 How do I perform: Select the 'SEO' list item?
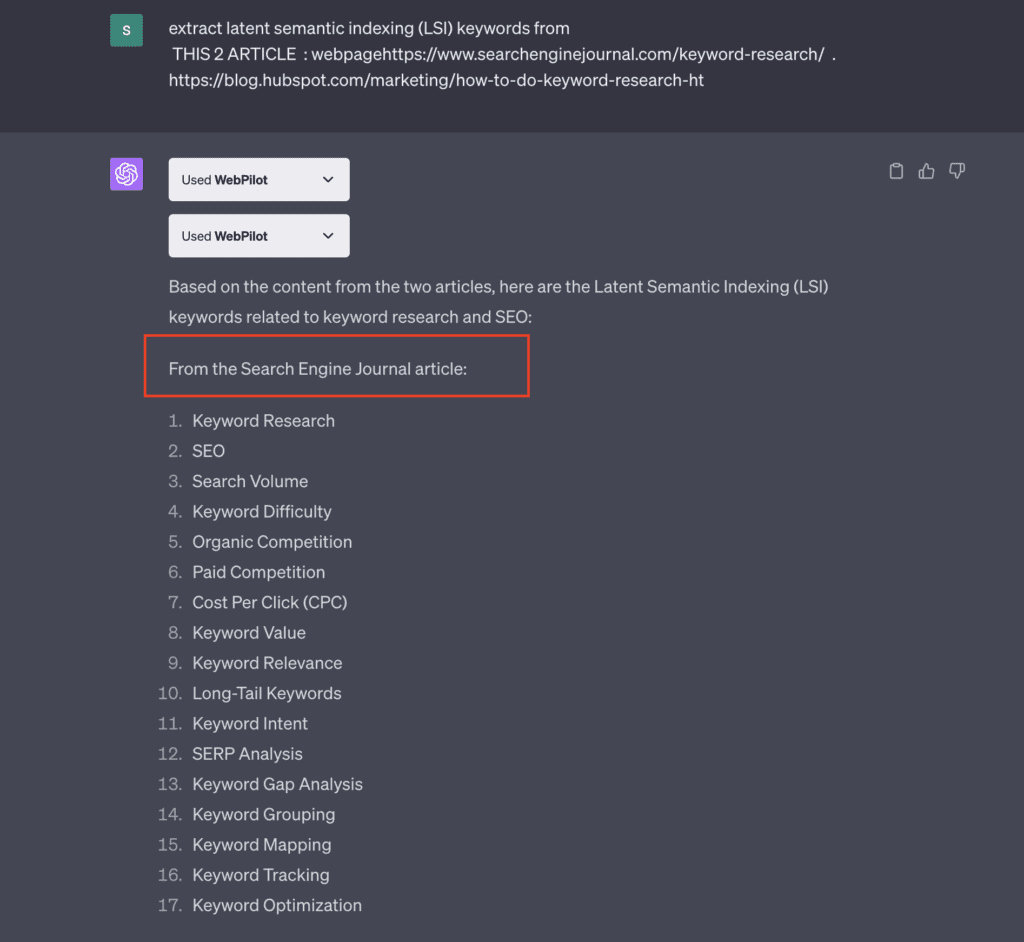[x=208, y=451]
